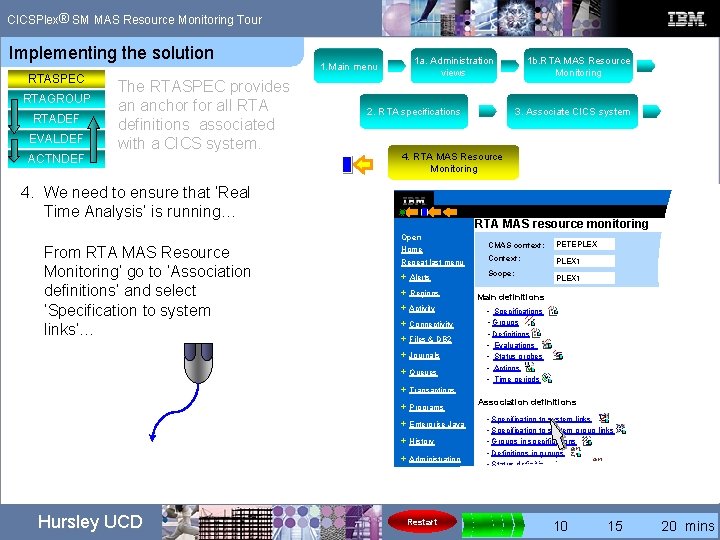Expand the Queues plus sign
The image size is (720, 540).
tap(403, 371)
